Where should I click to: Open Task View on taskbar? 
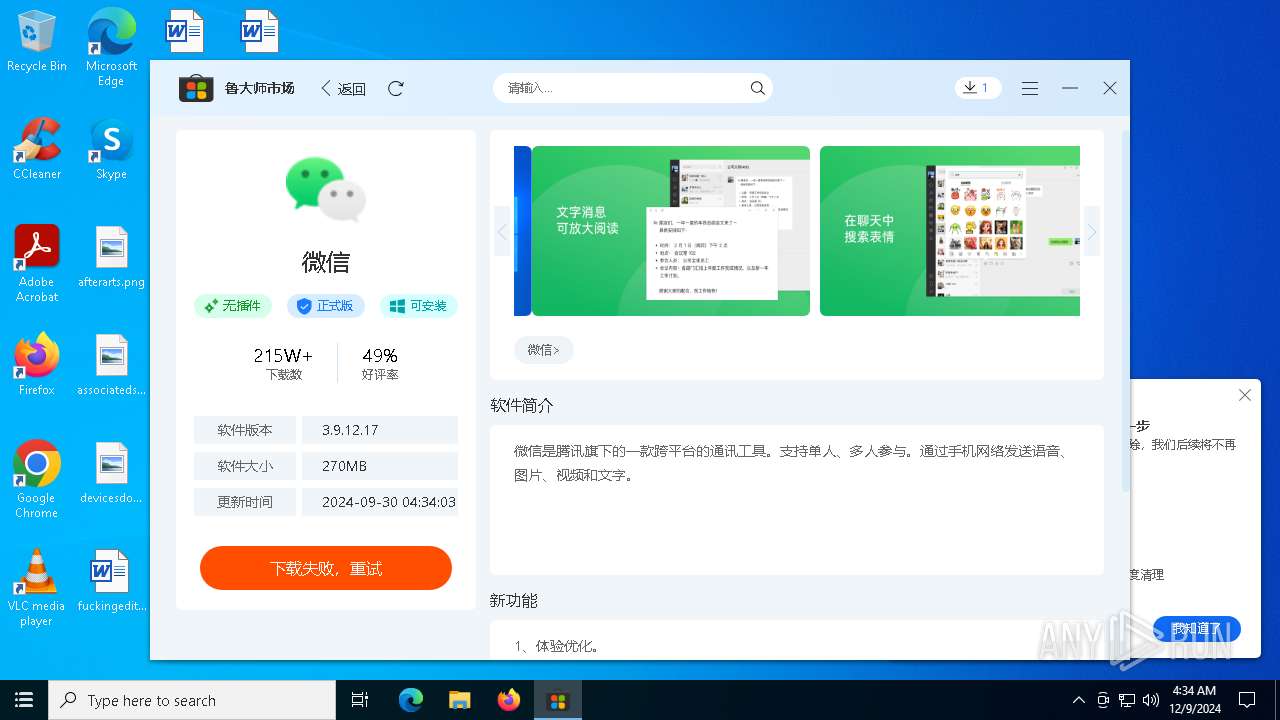coord(360,700)
